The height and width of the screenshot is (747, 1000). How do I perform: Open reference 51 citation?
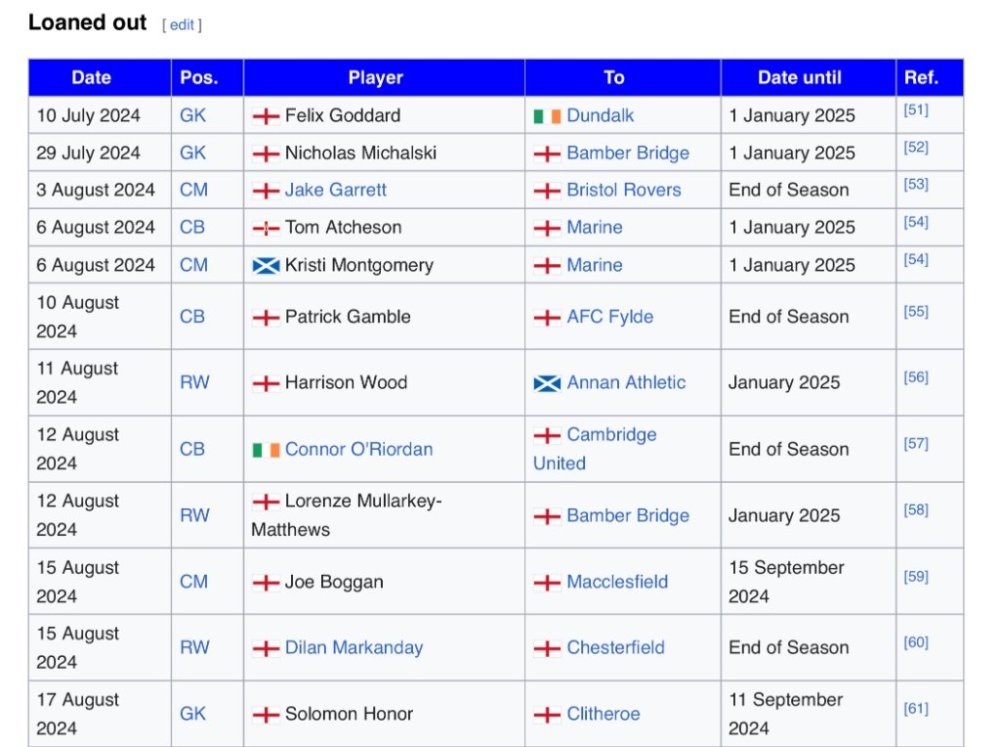click(x=916, y=110)
